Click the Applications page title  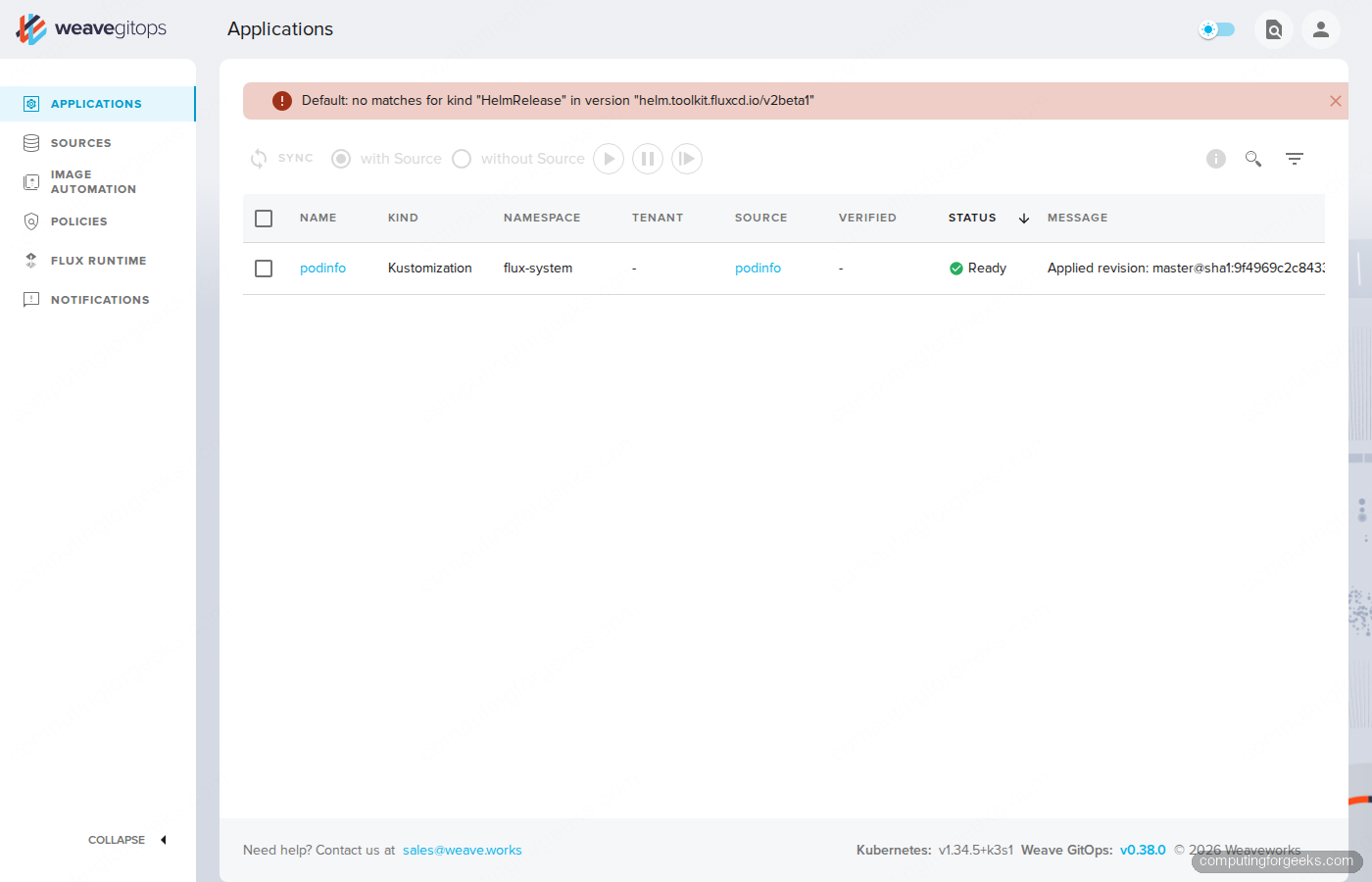click(x=280, y=29)
